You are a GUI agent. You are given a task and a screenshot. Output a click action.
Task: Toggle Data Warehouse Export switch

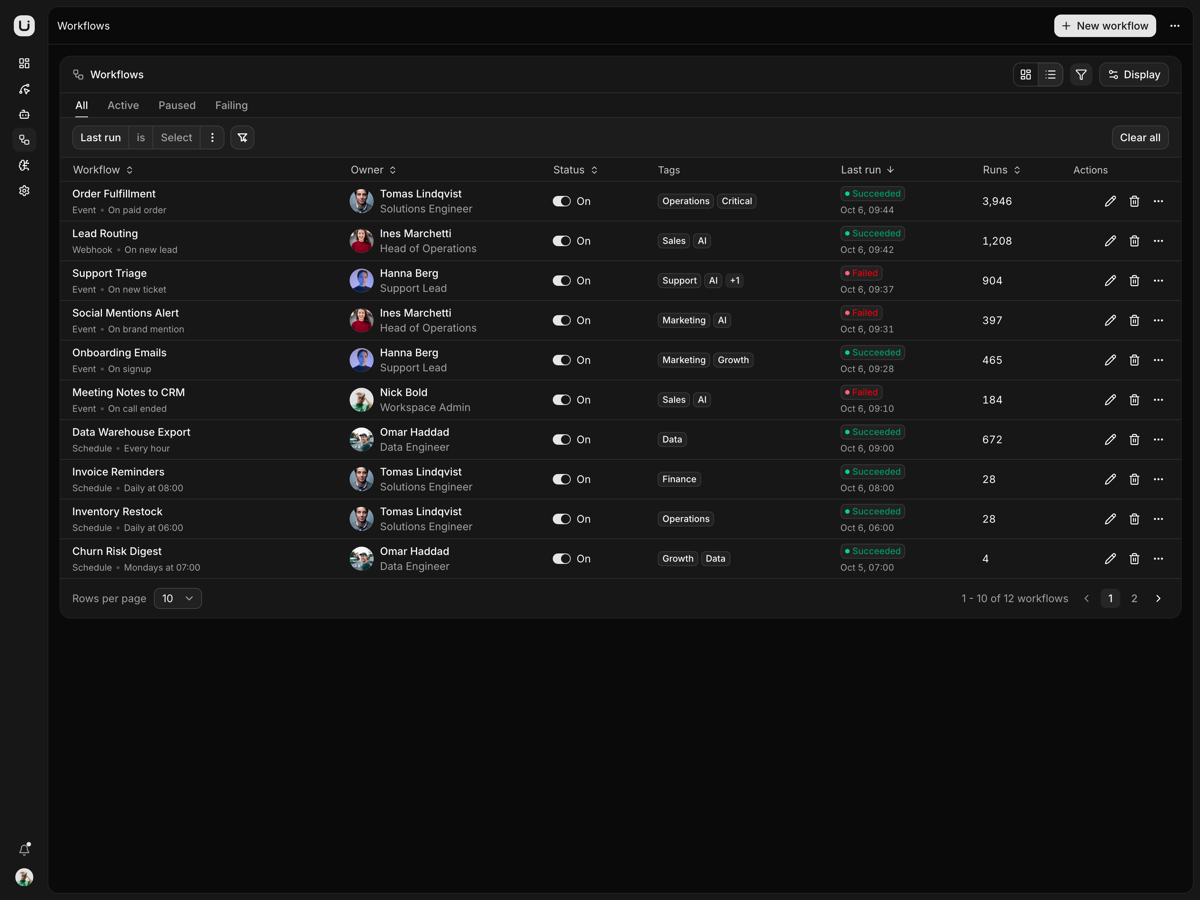tap(562, 440)
